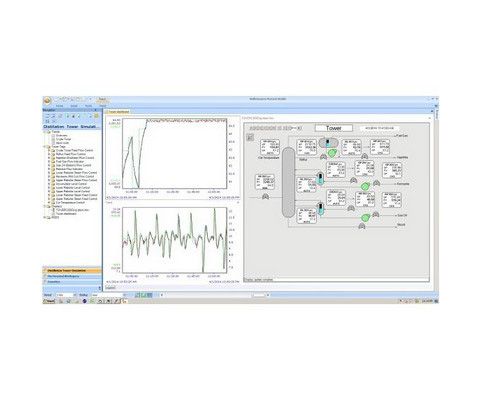Select Tower dashboard under the Displays folder

pyautogui.click(x=66, y=214)
